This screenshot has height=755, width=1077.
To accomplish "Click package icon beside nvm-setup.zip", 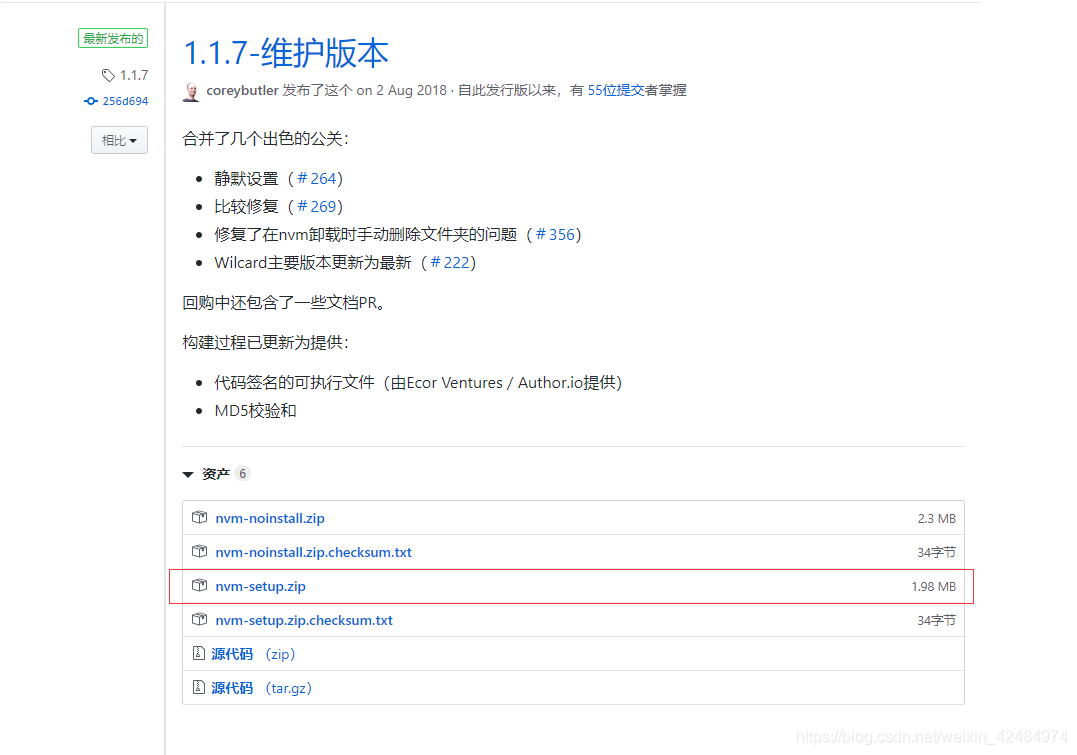I will click(x=199, y=585).
